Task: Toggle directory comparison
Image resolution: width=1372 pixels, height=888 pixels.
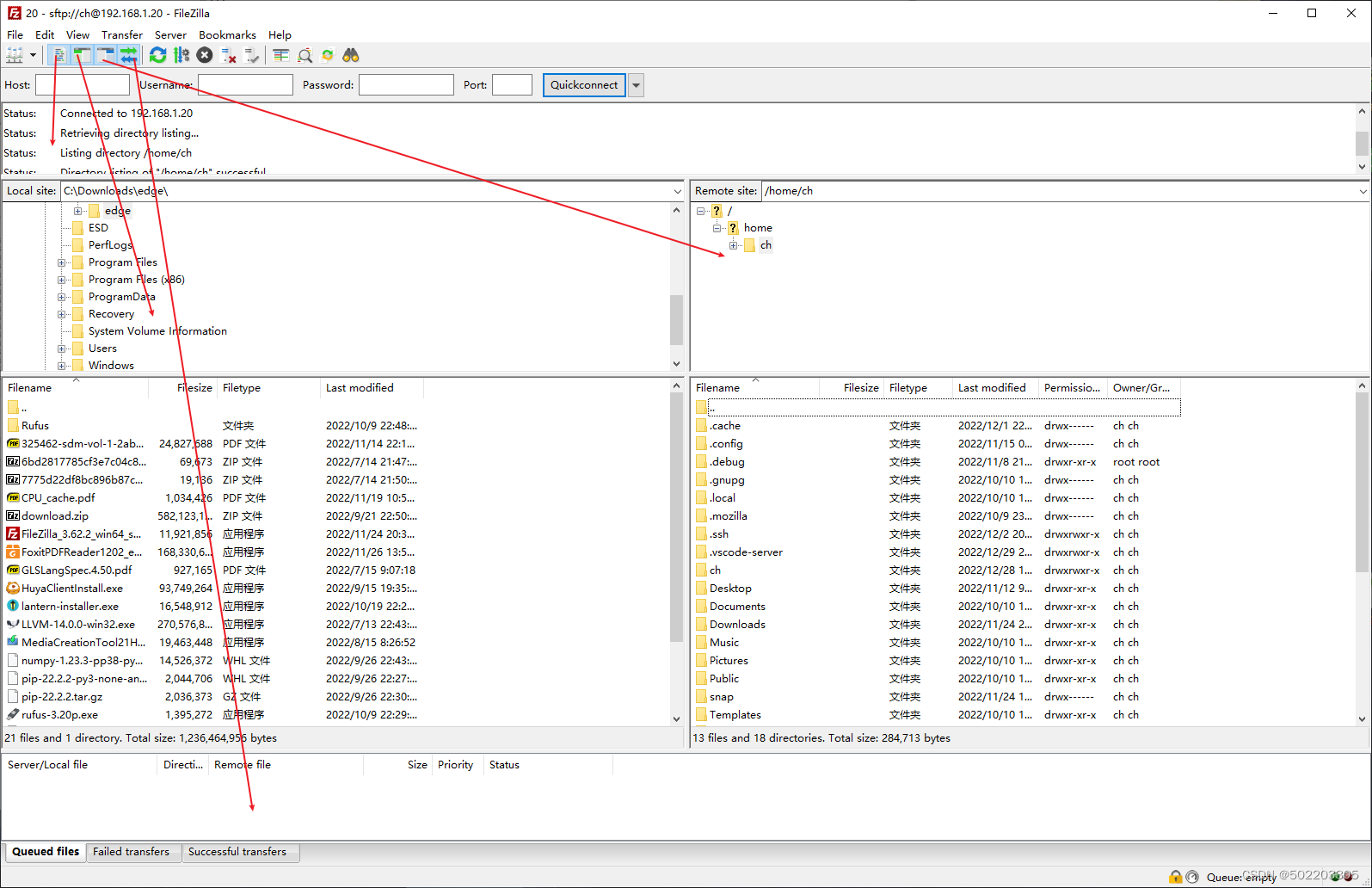Action: tap(305, 55)
